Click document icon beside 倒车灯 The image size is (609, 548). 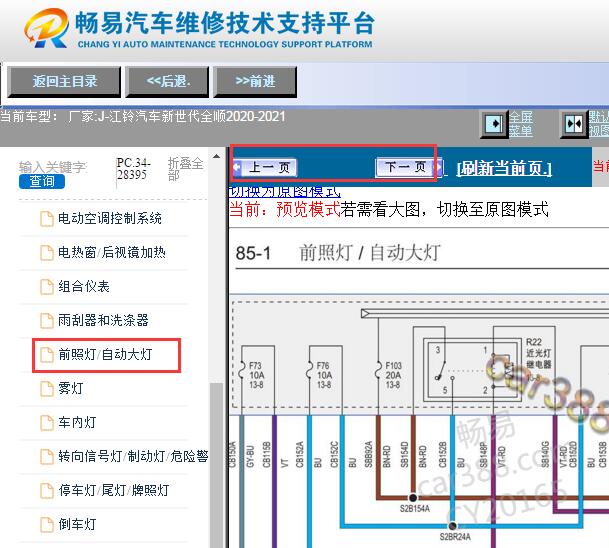point(47,525)
